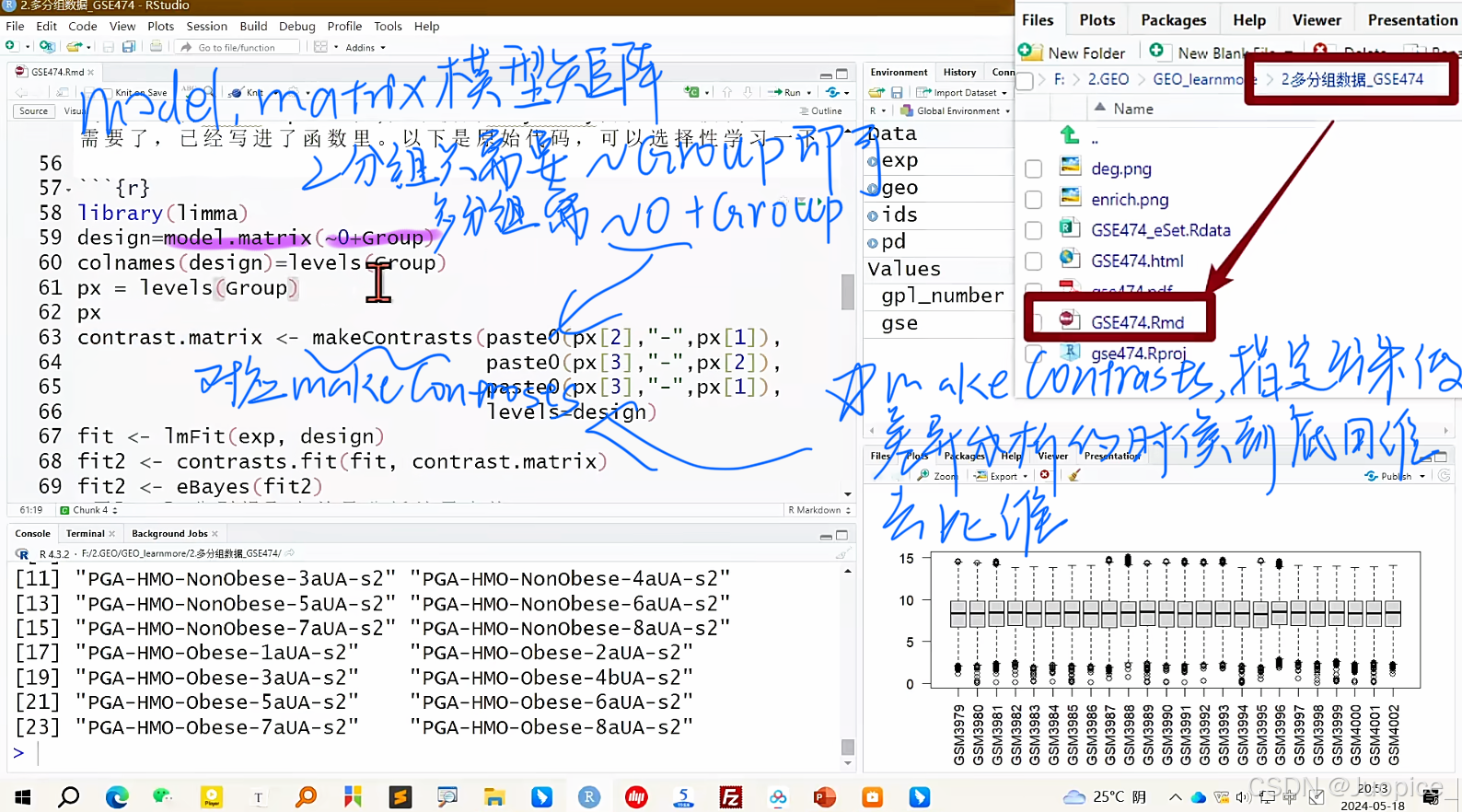This screenshot has height=812, width=1462.
Task: Toggle the Knit on Save checkbox
Action: click(106, 92)
